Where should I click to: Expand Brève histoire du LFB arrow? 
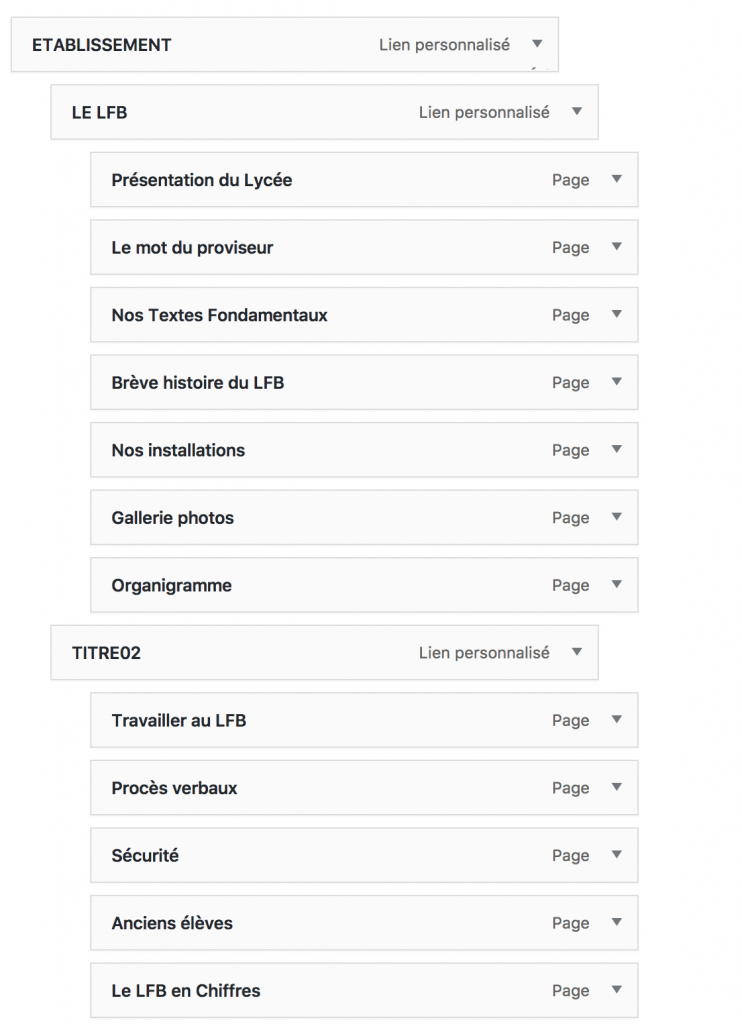click(x=617, y=382)
